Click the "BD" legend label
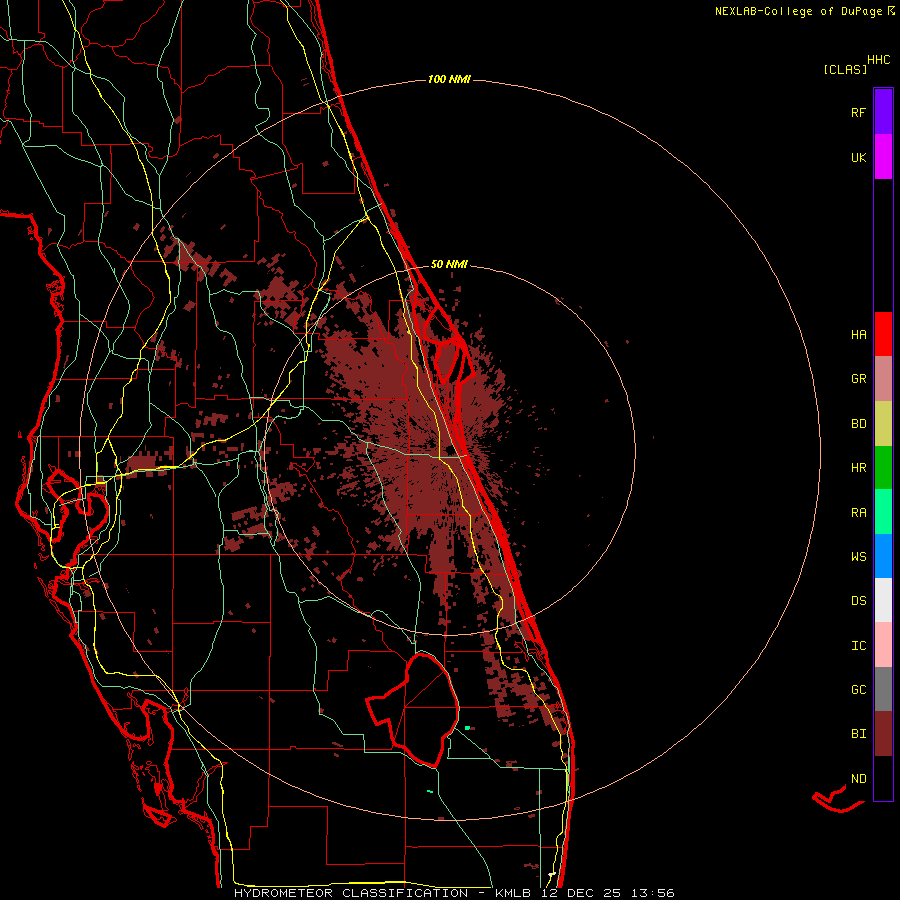The image size is (900, 900). point(858,424)
